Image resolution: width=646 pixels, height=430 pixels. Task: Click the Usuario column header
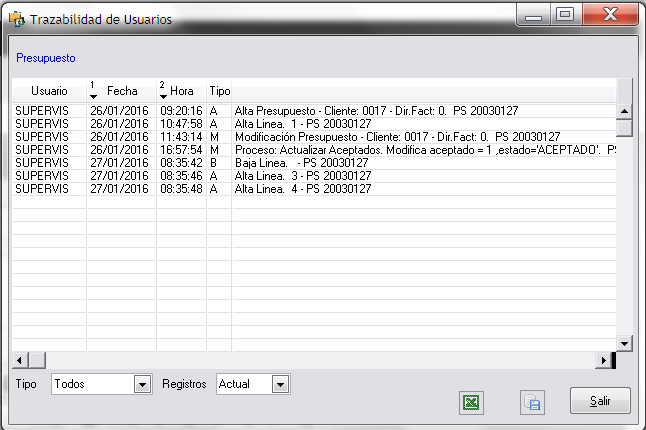[x=49, y=90]
